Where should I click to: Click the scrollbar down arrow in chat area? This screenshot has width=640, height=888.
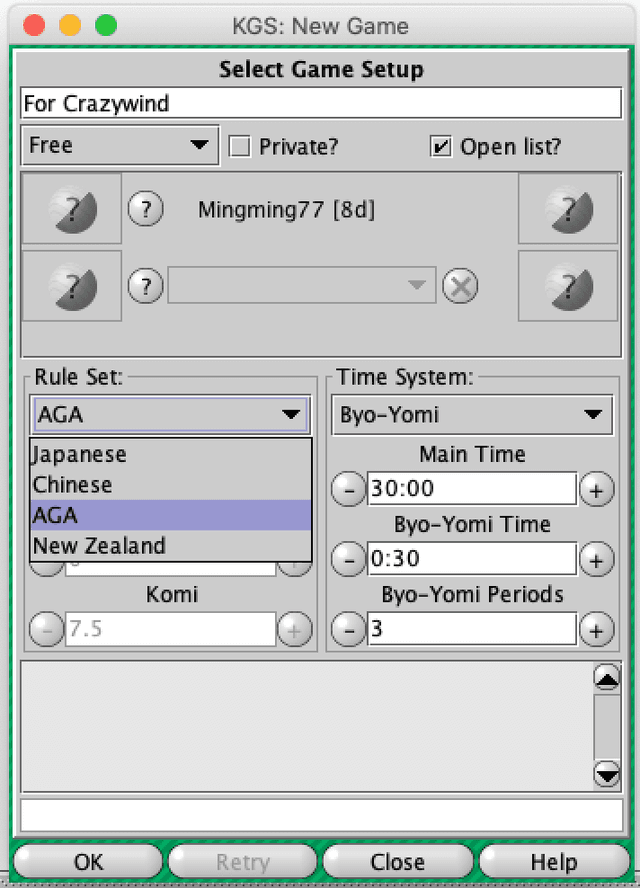[x=607, y=774]
